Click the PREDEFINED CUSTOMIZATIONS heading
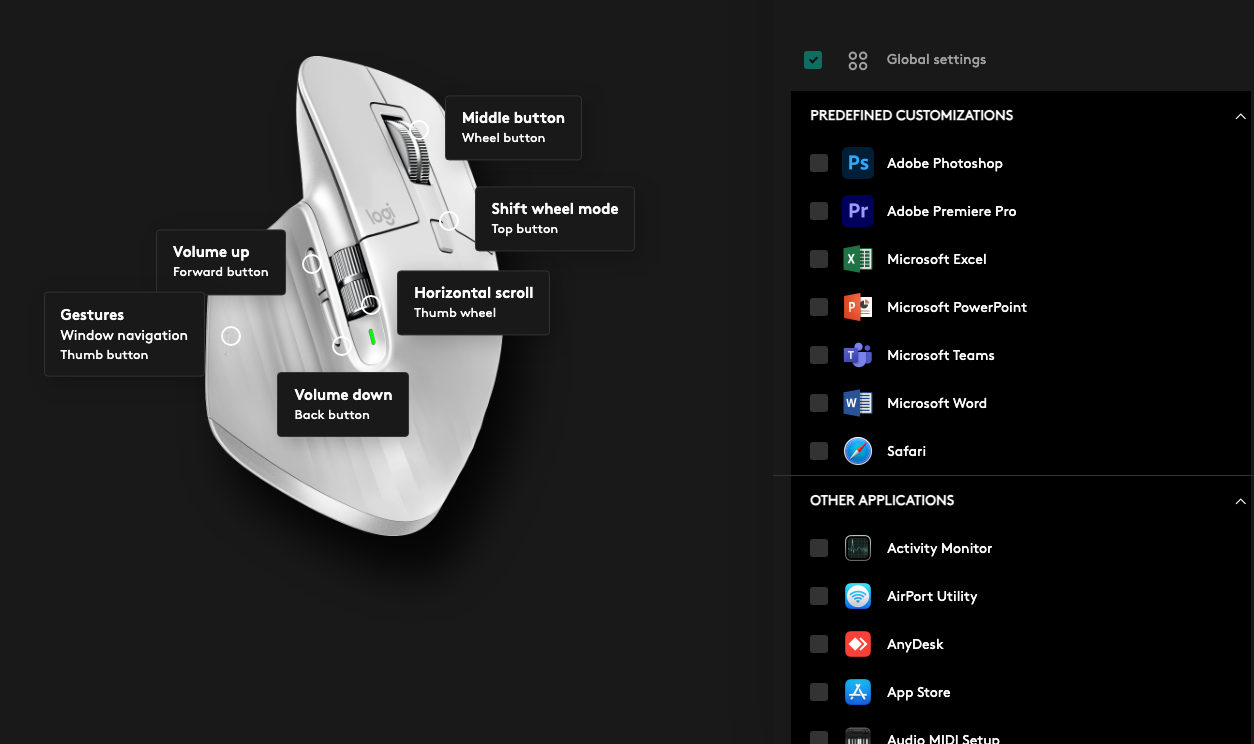 912,116
